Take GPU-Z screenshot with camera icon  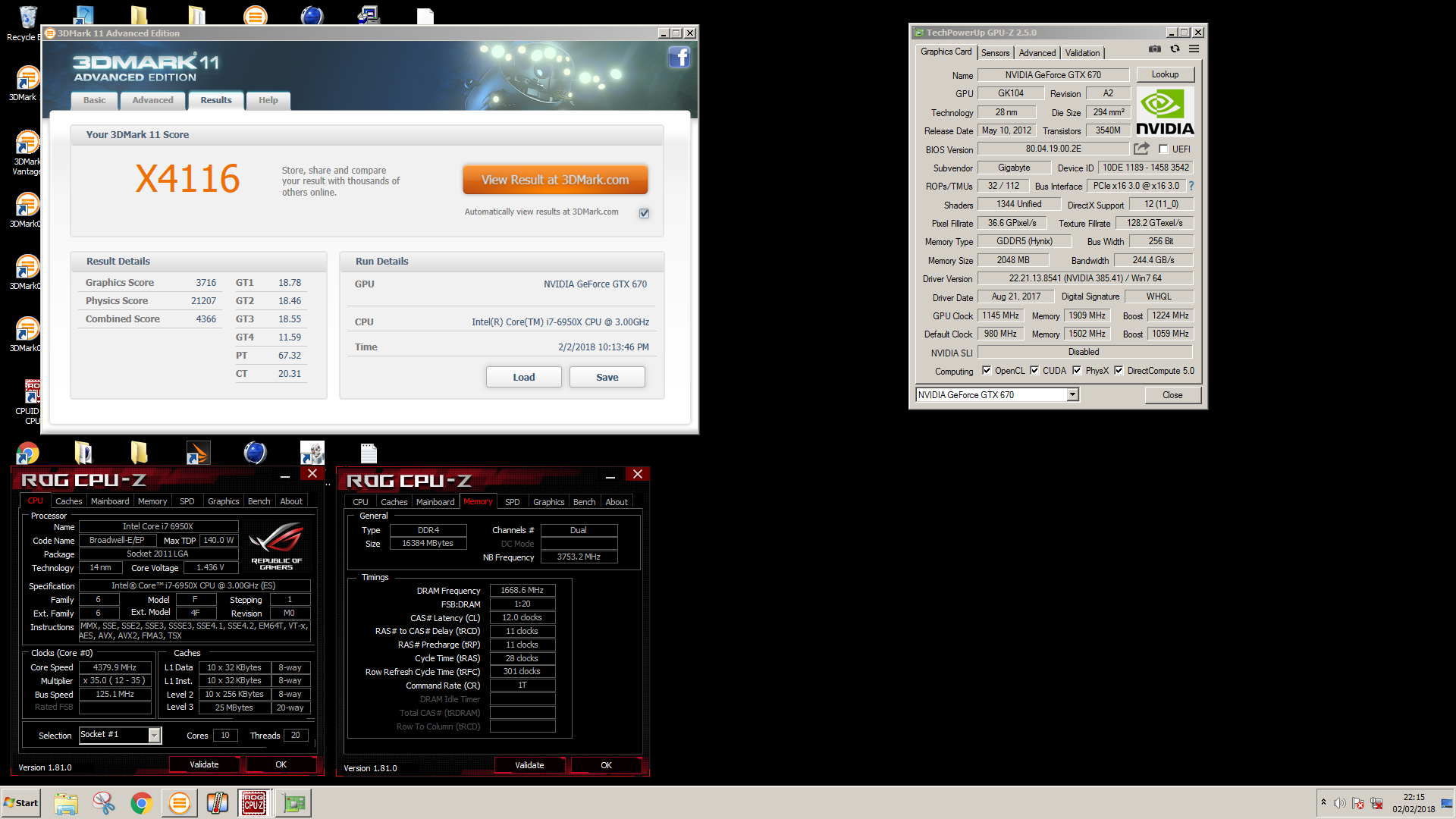click(1154, 49)
